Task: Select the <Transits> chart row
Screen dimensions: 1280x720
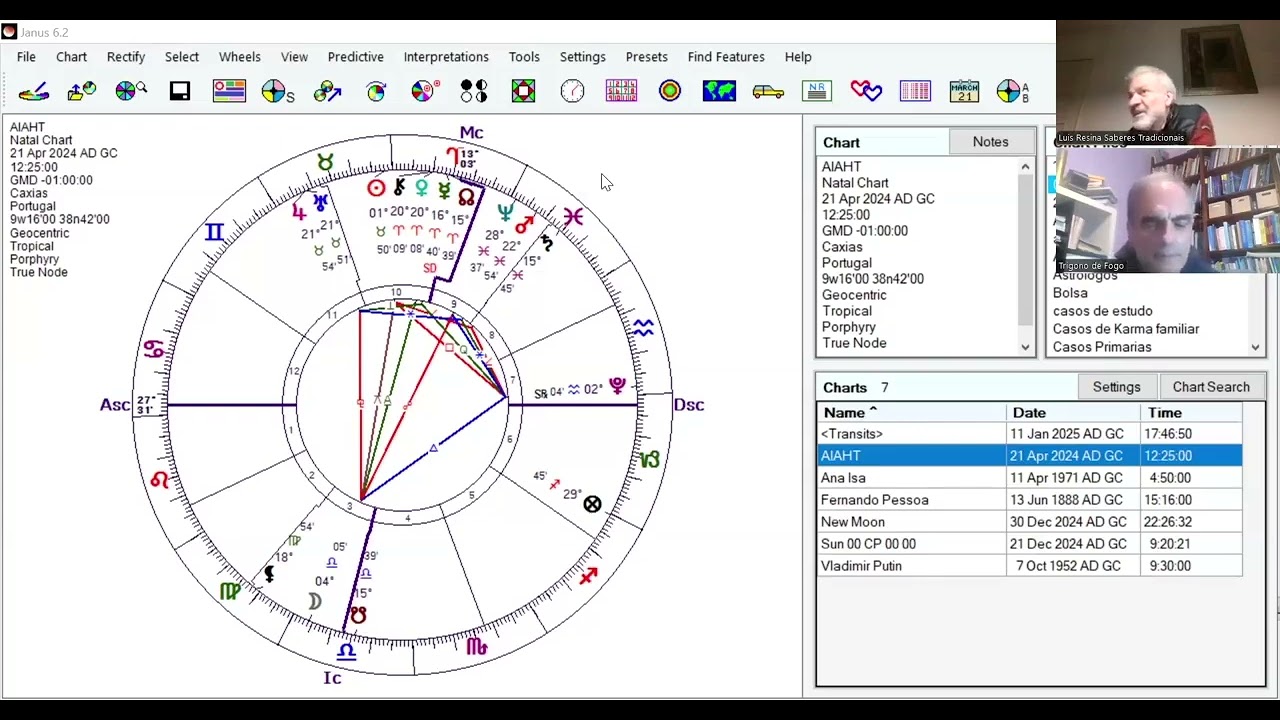Action: coord(1030,434)
